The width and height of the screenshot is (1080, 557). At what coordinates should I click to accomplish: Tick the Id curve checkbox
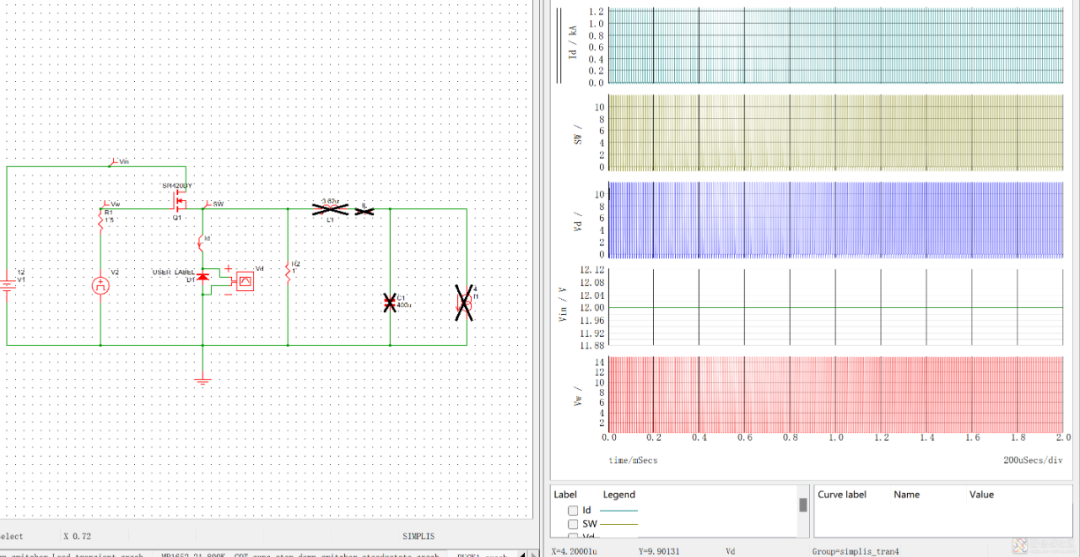[572, 510]
